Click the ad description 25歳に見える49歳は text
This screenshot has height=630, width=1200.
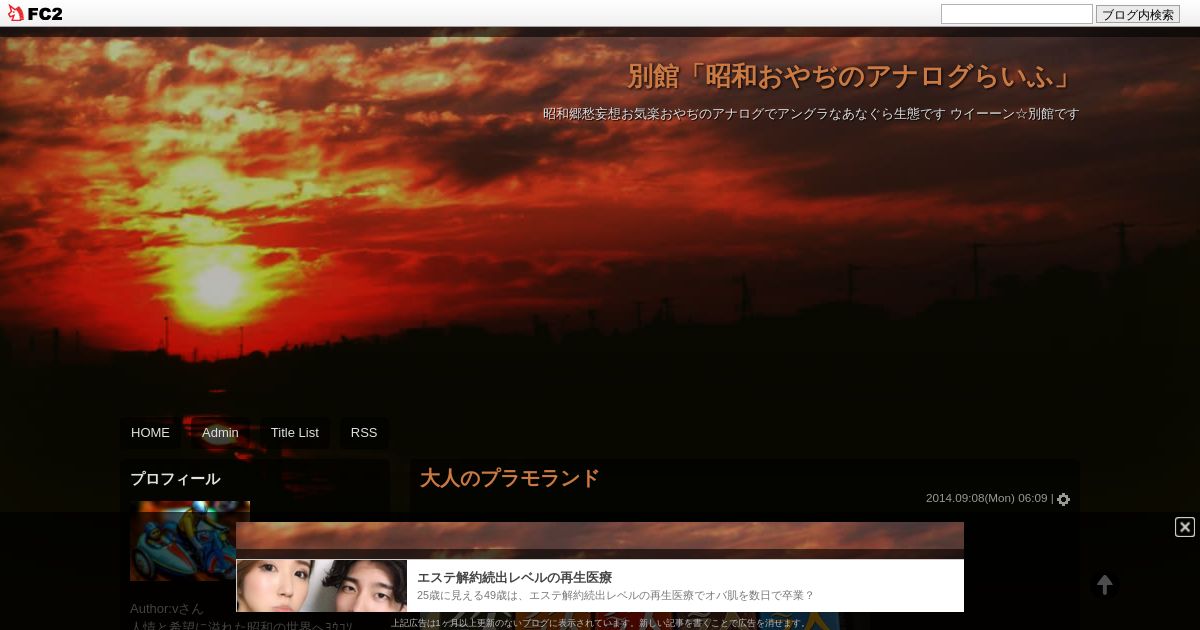coord(616,595)
